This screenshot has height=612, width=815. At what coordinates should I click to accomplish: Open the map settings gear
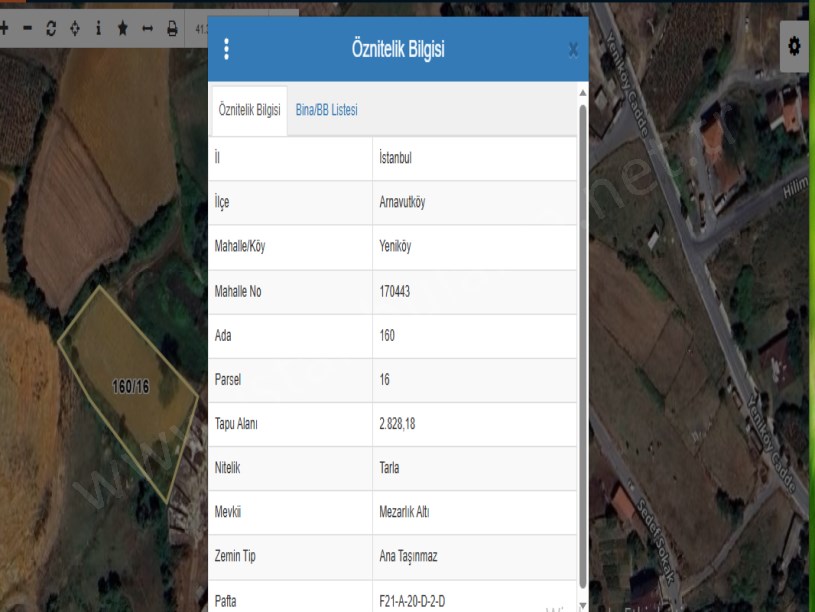(795, 47)
